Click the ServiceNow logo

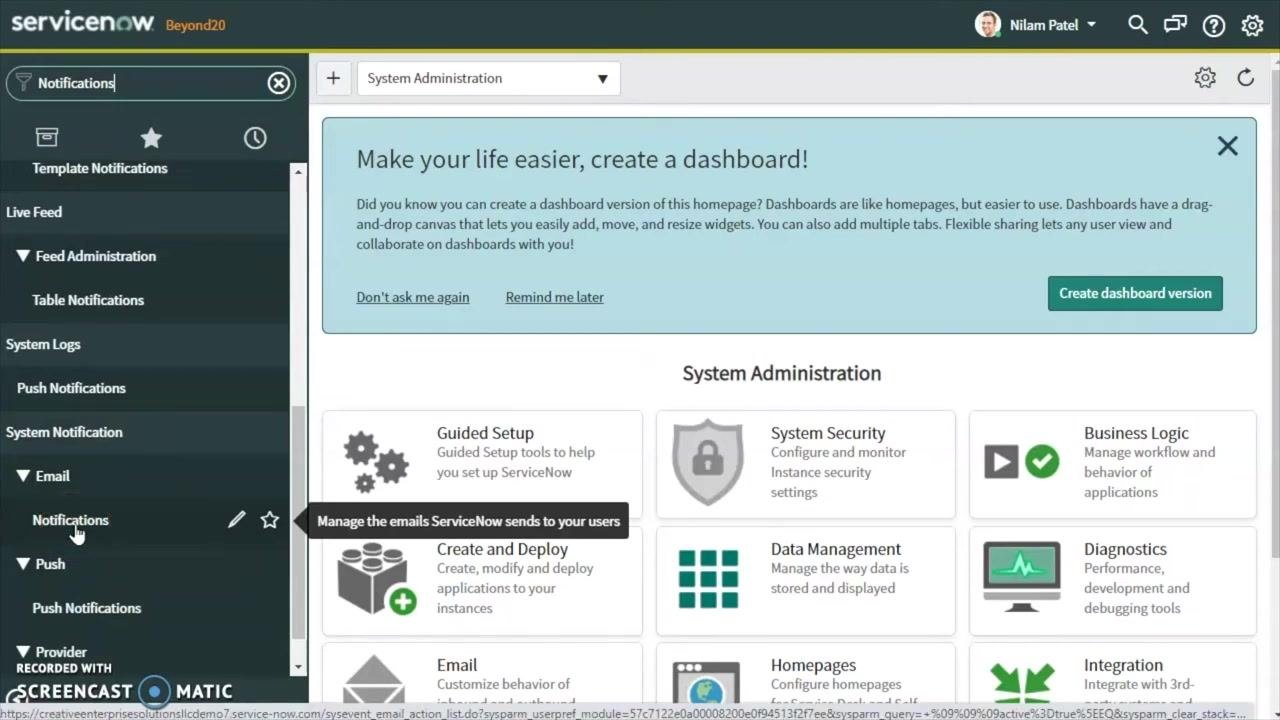tap(82, 22)
